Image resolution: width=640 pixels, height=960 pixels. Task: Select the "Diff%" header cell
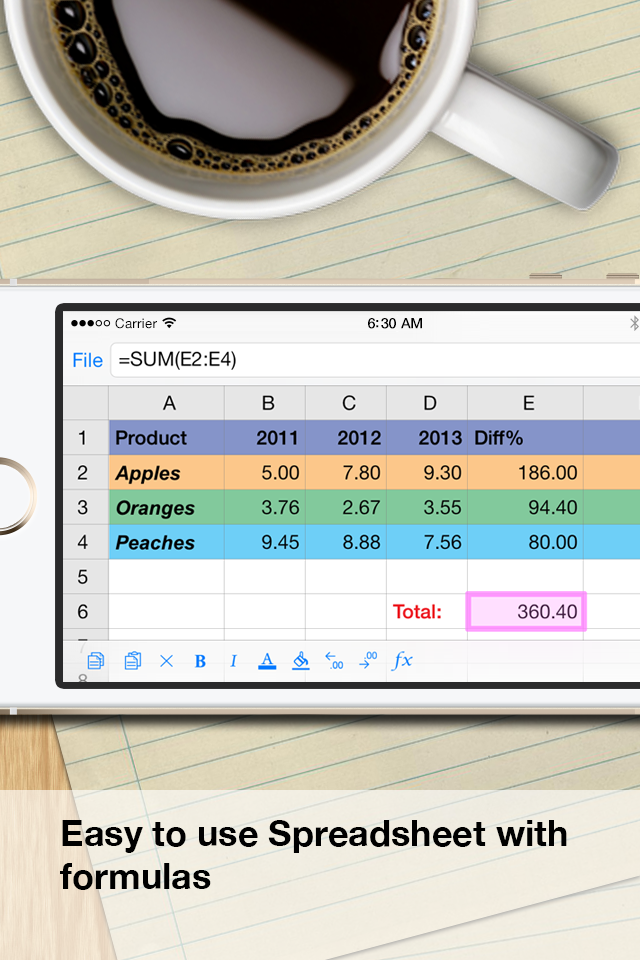click(x=525, y=438)
